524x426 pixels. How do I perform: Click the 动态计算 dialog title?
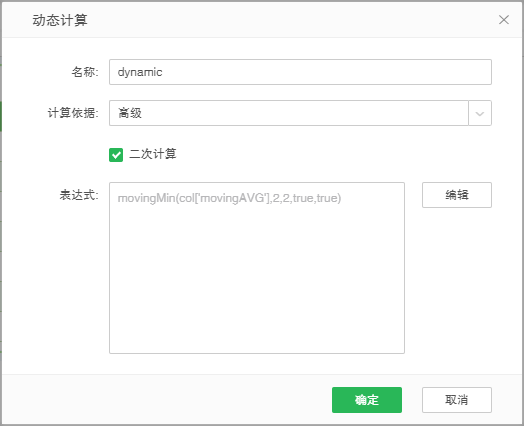click(60, 20)
